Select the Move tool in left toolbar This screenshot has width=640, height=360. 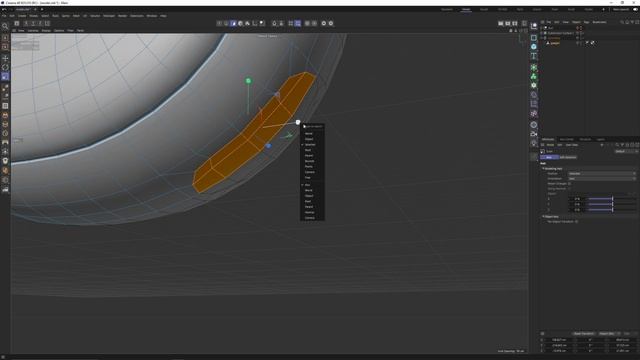(x=5, y=58)
